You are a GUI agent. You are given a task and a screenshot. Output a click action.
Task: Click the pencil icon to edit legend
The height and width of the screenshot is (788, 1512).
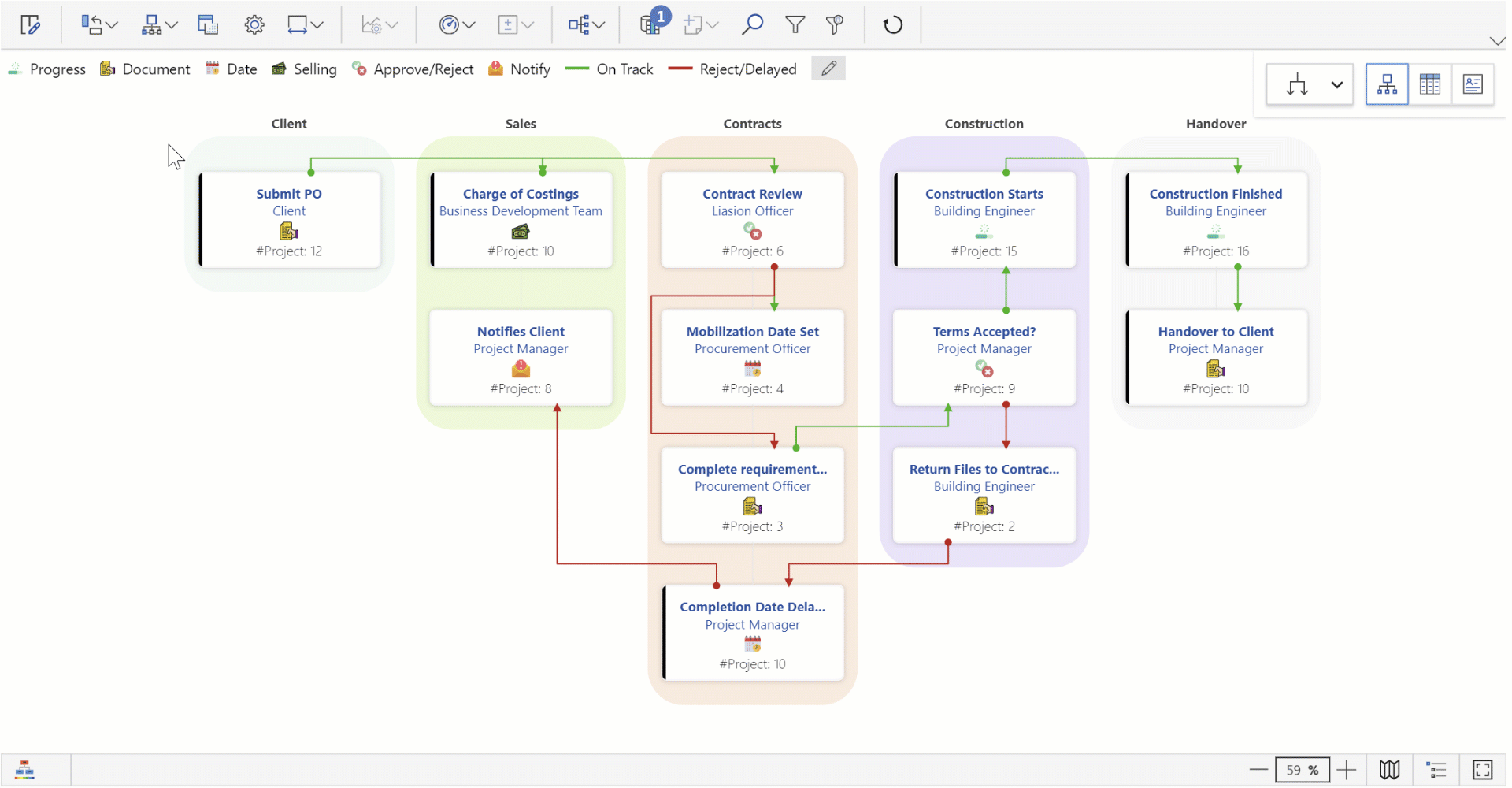click(828, 69)
